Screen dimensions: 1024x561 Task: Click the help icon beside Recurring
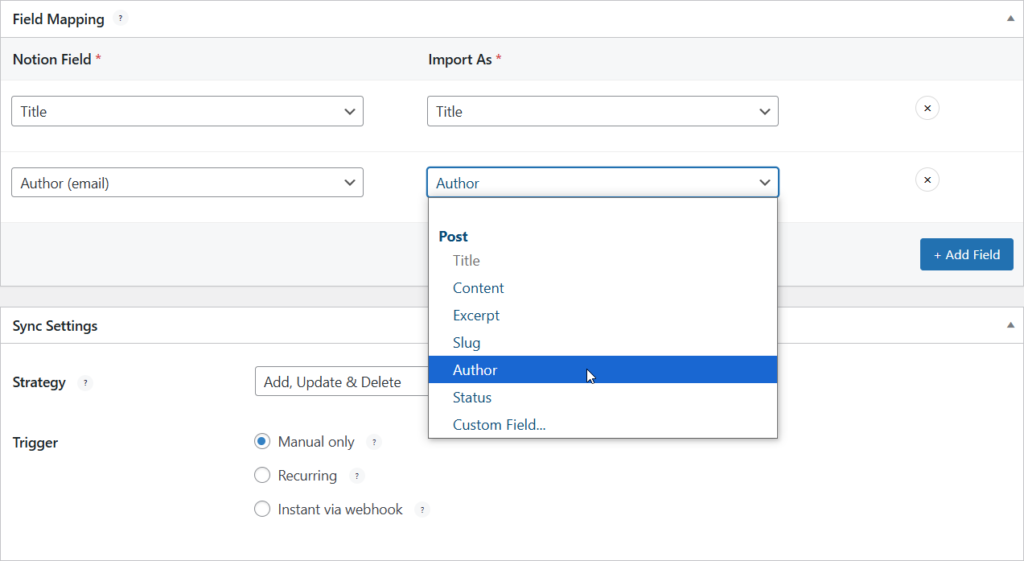coord(356,475)
